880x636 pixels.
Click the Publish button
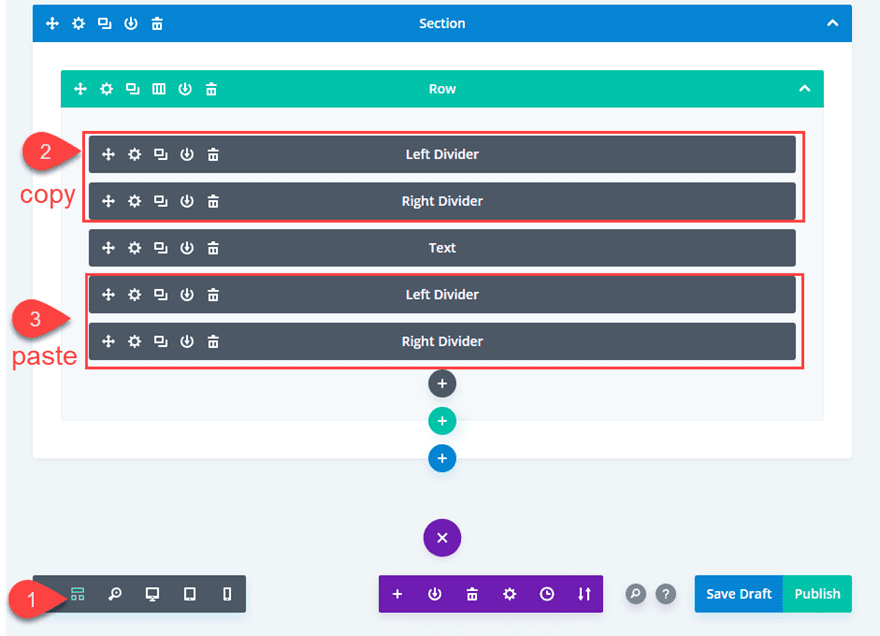click(x=817, y=594)
